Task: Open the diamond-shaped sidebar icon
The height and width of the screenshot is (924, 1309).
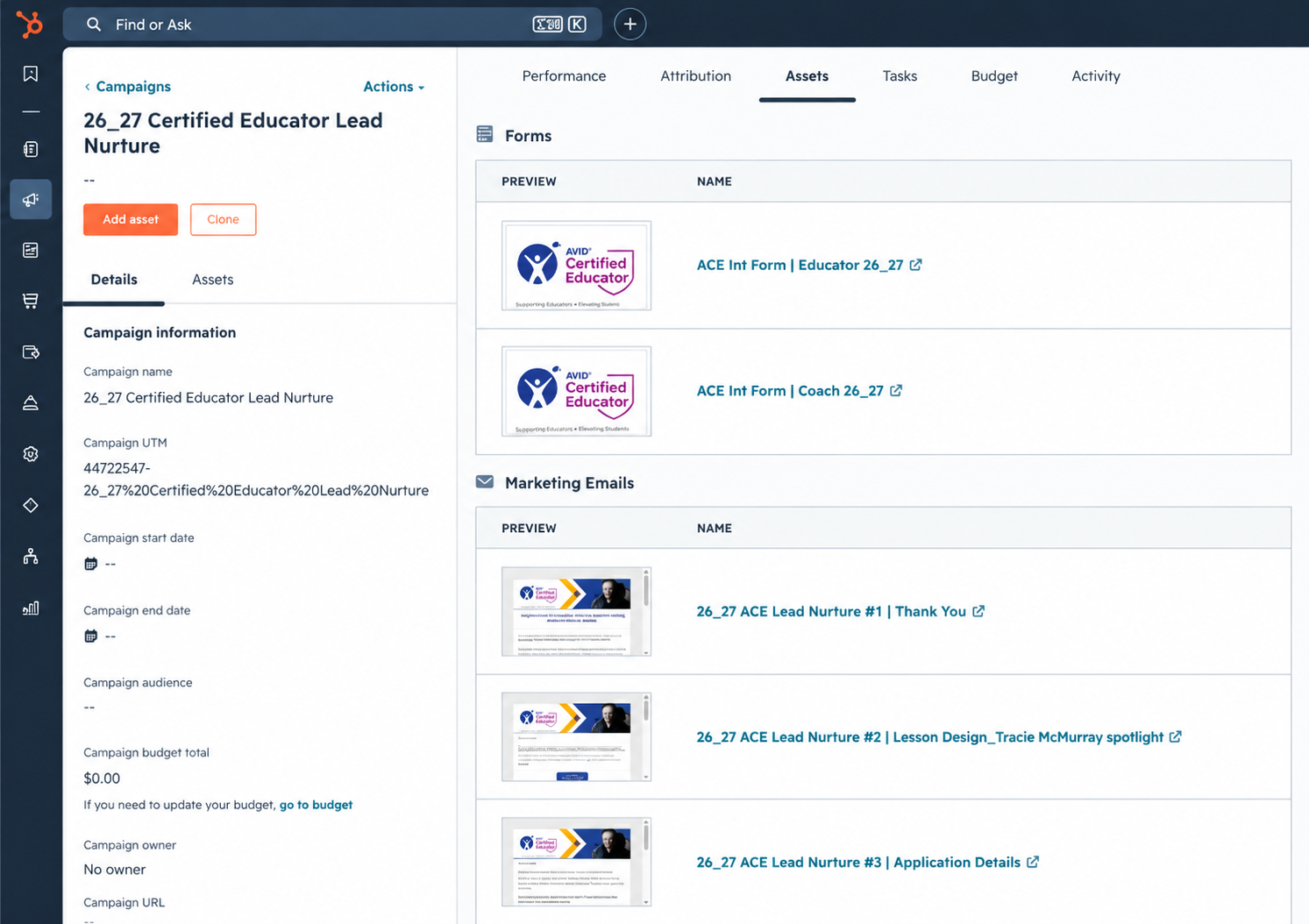Action: click(x=31, y=505)
